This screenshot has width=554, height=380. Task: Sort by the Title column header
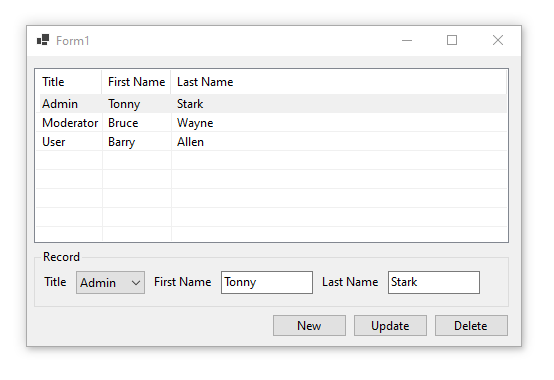tap(69, 82)
